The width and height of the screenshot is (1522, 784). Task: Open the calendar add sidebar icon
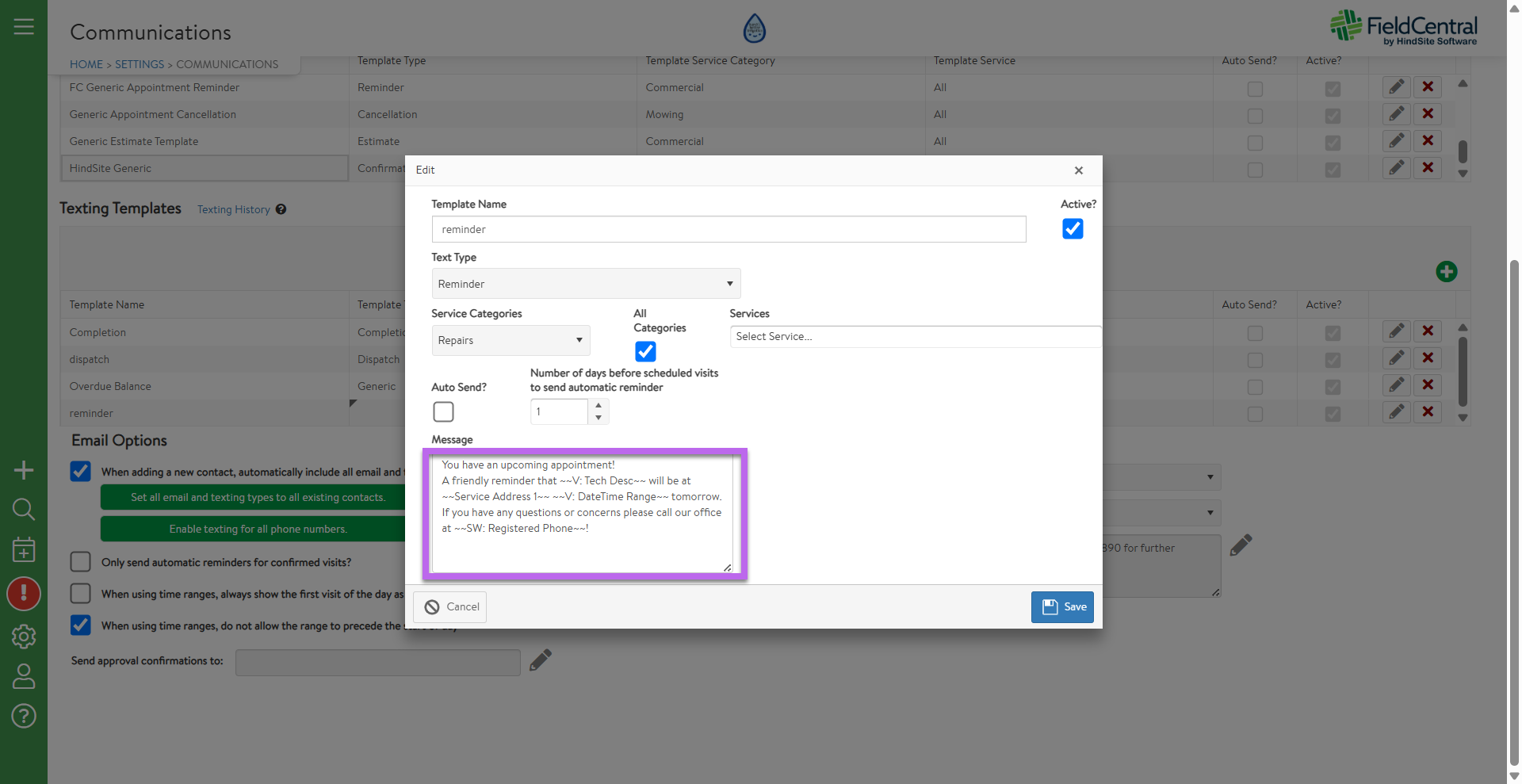[x=24, y=549]
